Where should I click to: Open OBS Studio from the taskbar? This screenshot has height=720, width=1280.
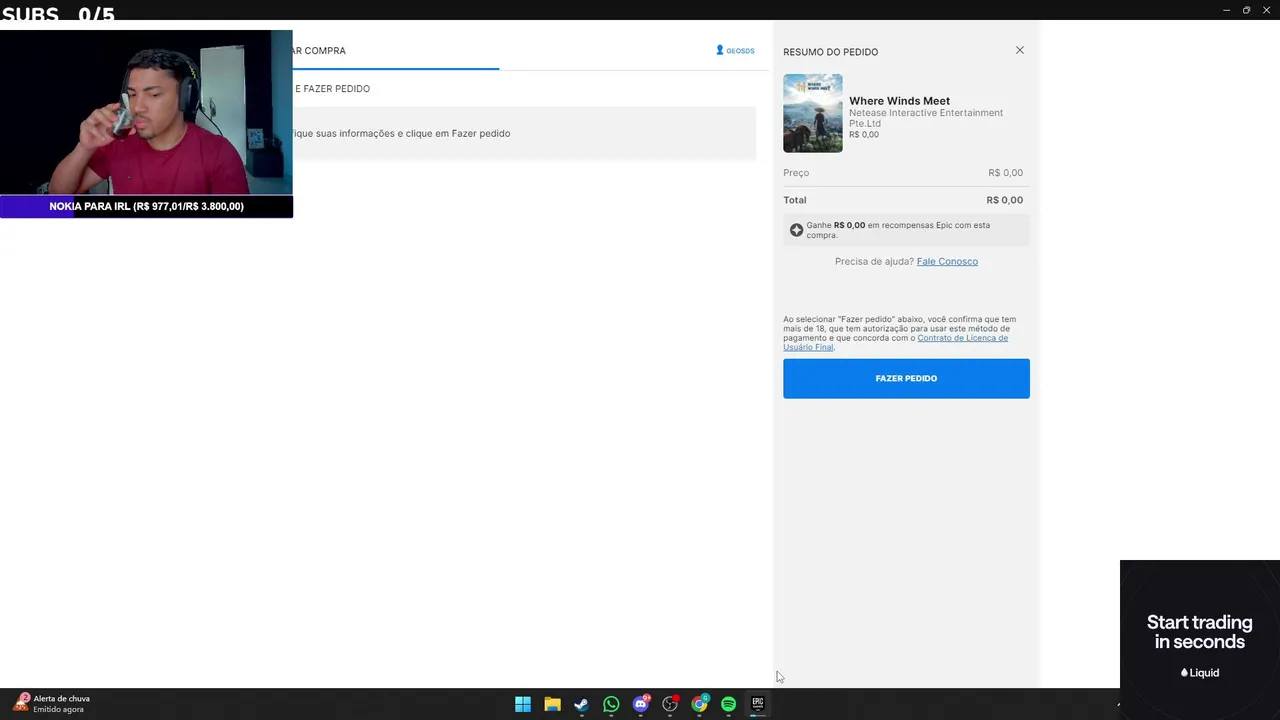(x=670, y=704)
